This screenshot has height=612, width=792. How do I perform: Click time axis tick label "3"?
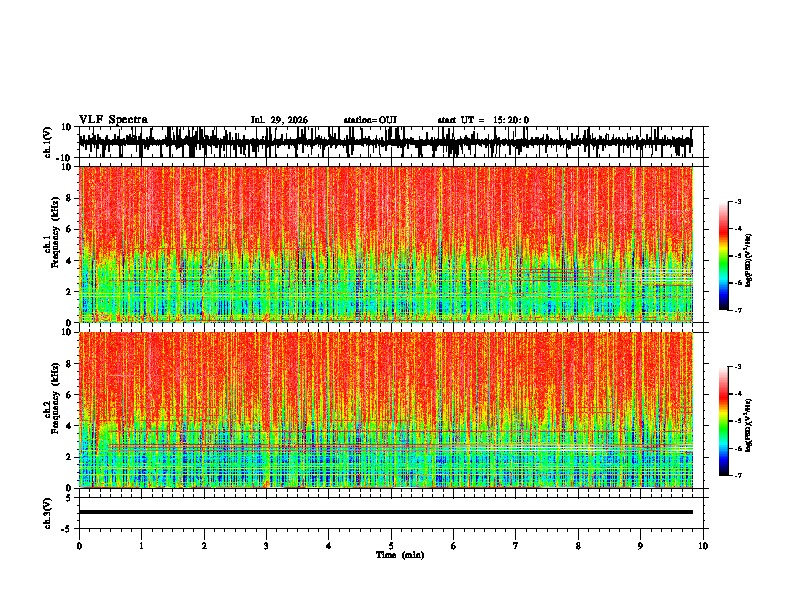pyautogui.click(x=266, y=546)
